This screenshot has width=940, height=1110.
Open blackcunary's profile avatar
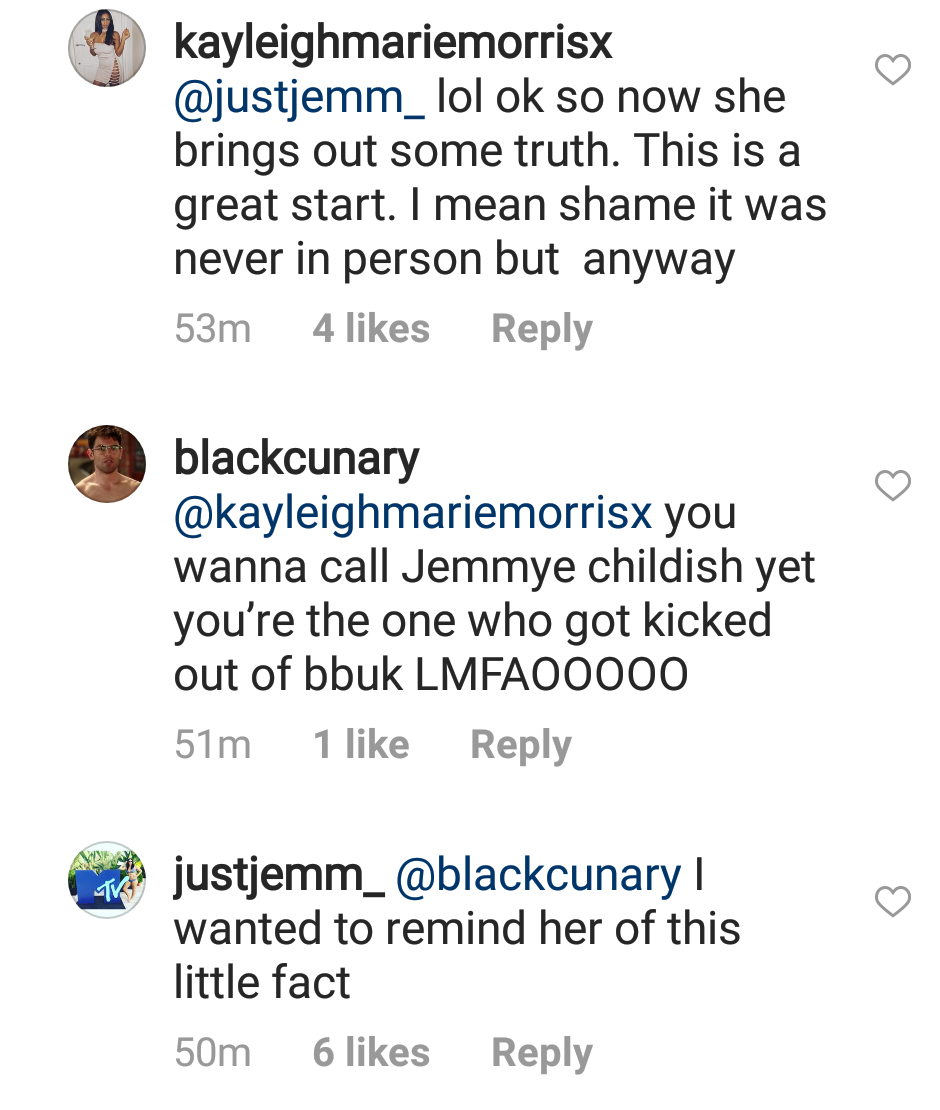107,464
